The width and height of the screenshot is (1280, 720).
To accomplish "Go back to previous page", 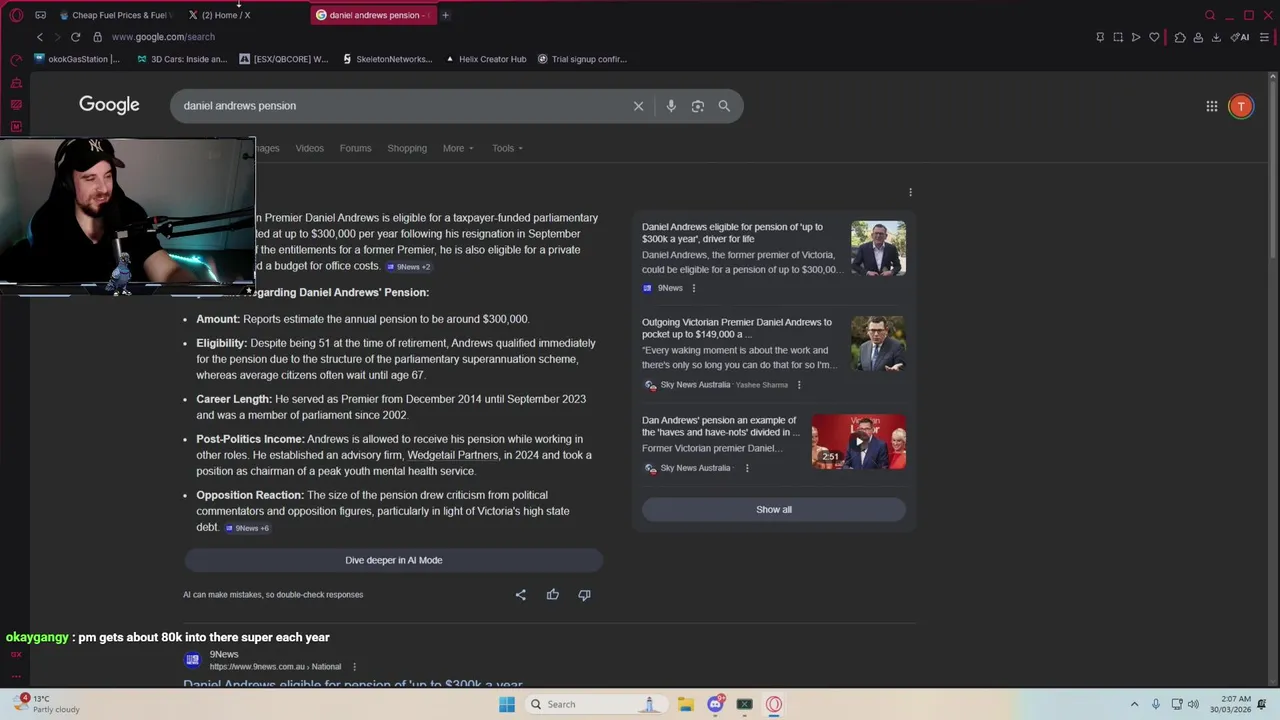I will (x=40, y=37).
